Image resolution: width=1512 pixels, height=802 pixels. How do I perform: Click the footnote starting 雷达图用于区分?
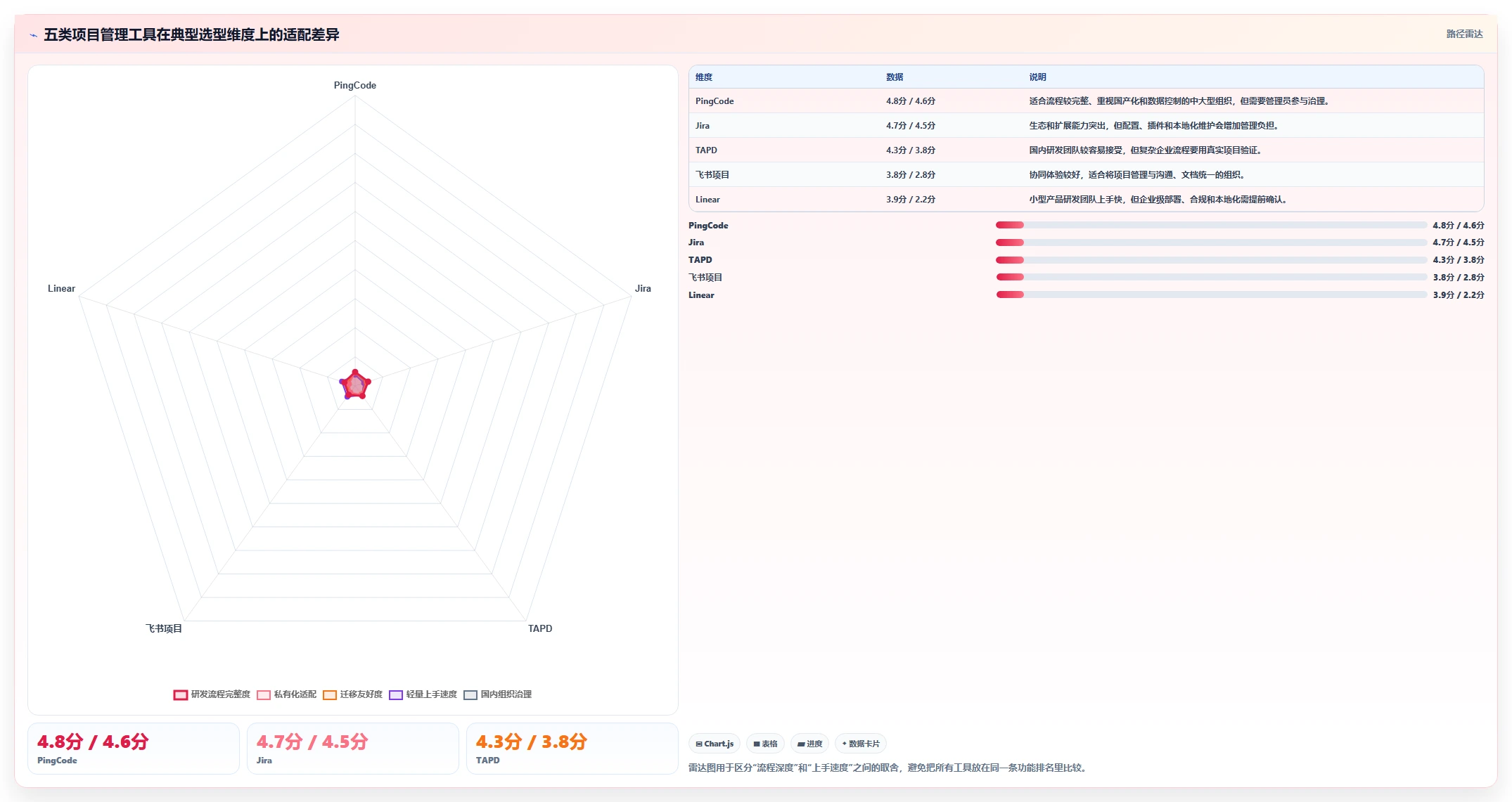pos(889,768)
